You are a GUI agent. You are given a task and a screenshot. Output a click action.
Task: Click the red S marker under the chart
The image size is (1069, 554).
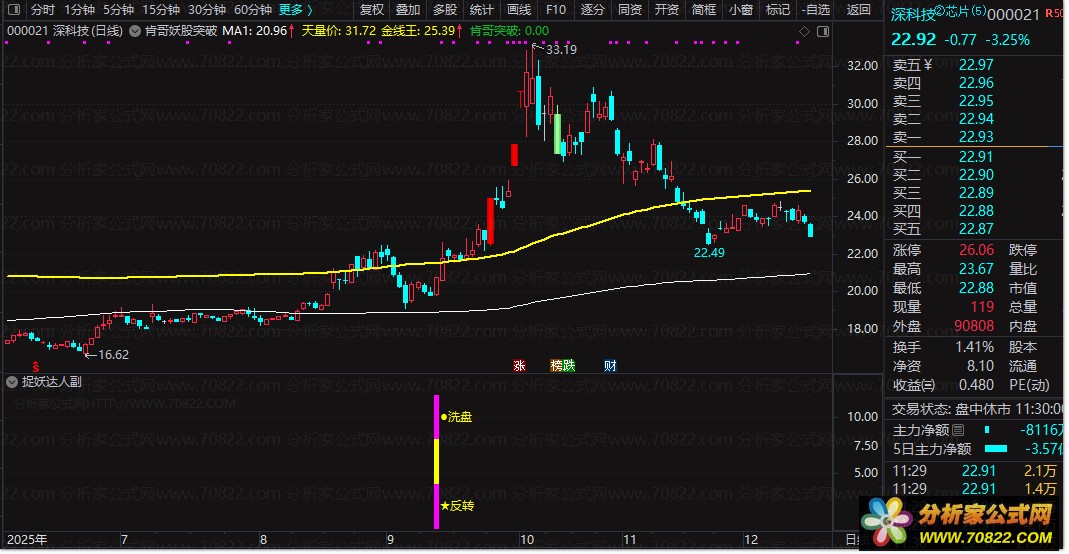click(37, 366)
